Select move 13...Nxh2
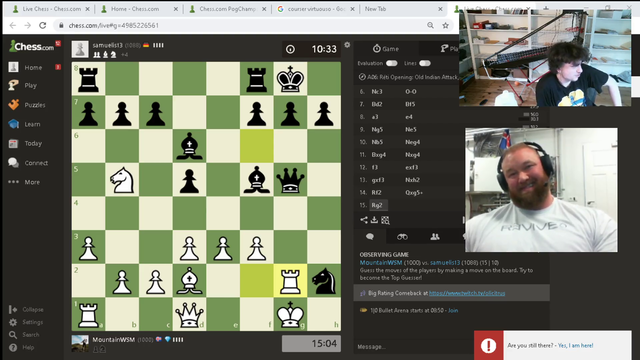The image size is (640, 360). (x=412, y=180)
